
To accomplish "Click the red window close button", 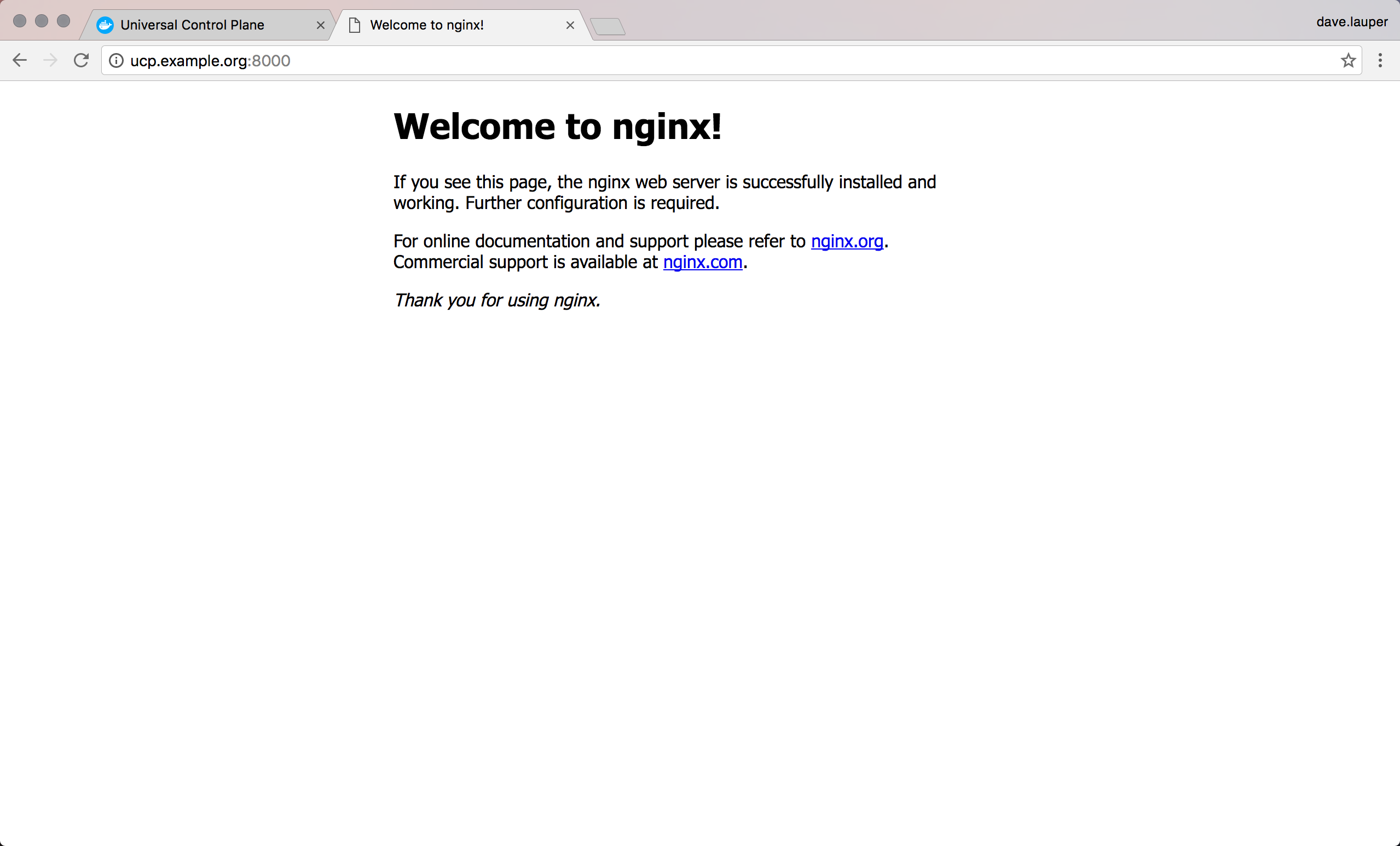I will coord(19,21).
